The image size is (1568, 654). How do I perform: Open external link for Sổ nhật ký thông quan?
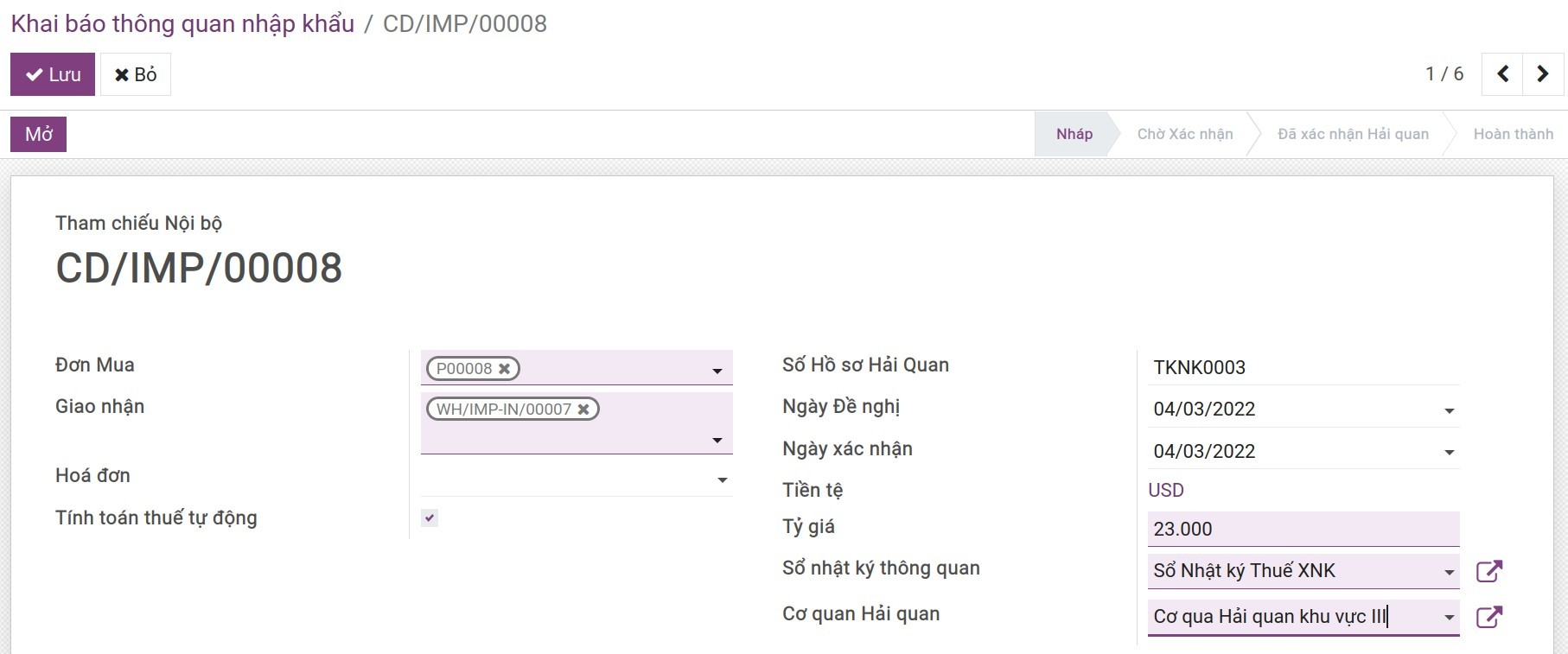pos(1488,571)
